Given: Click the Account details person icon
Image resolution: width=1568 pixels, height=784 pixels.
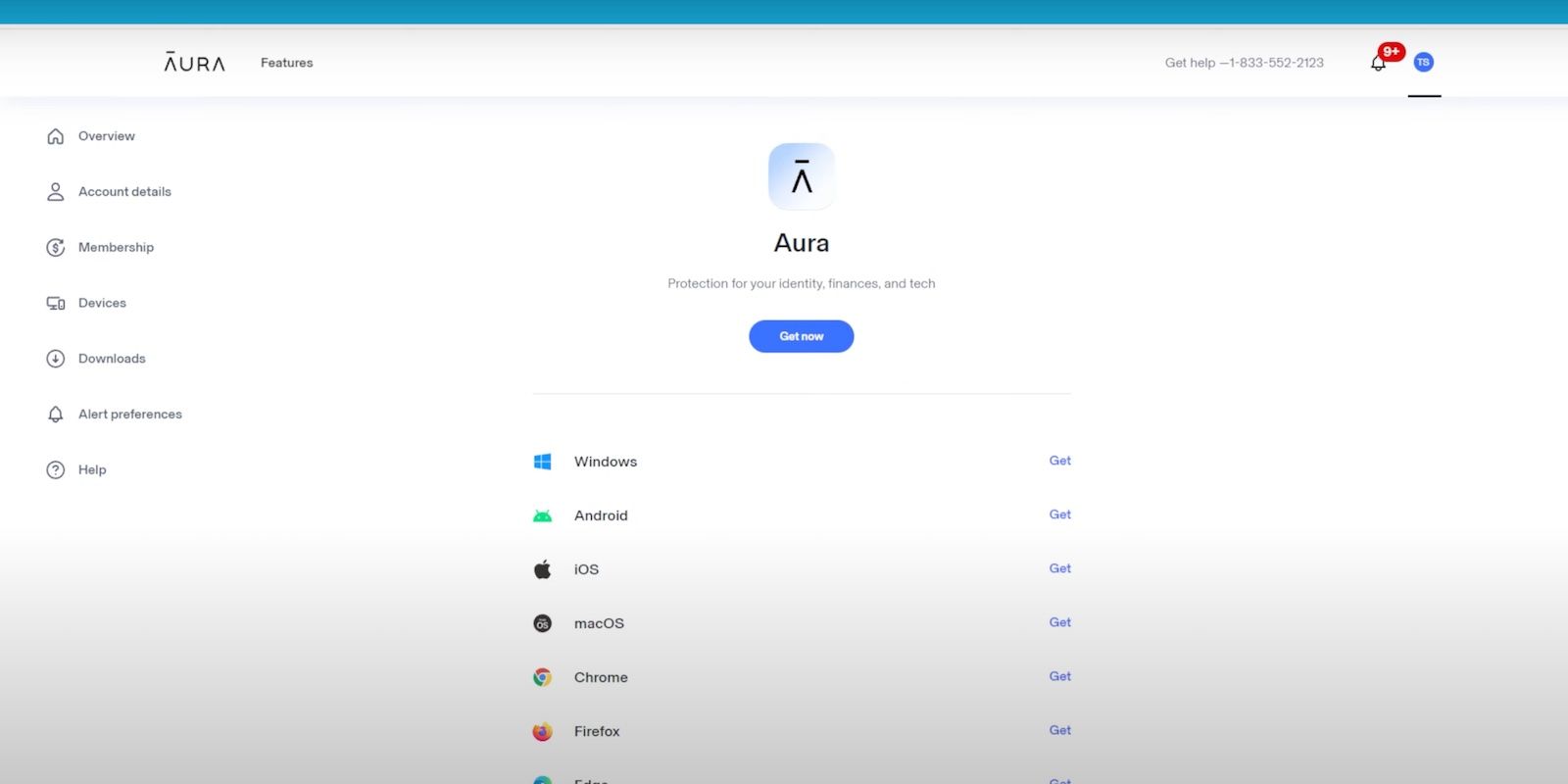Looking at the screenshot, I should pyautogui.click(x=56, y=192).
